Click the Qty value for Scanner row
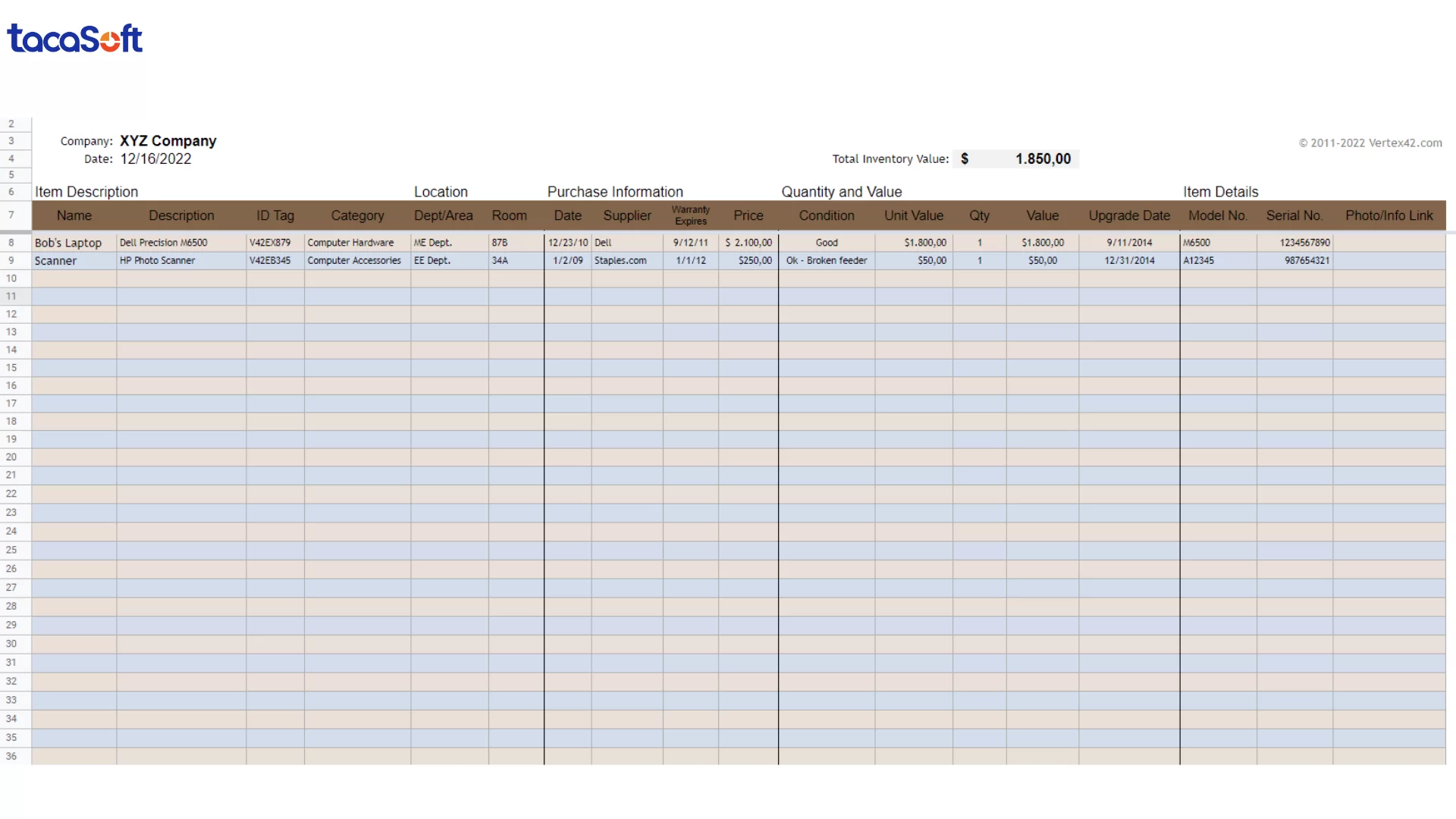Image resolution: width=1456 pixels, height=819 pixels. click(x=979, y=260)
